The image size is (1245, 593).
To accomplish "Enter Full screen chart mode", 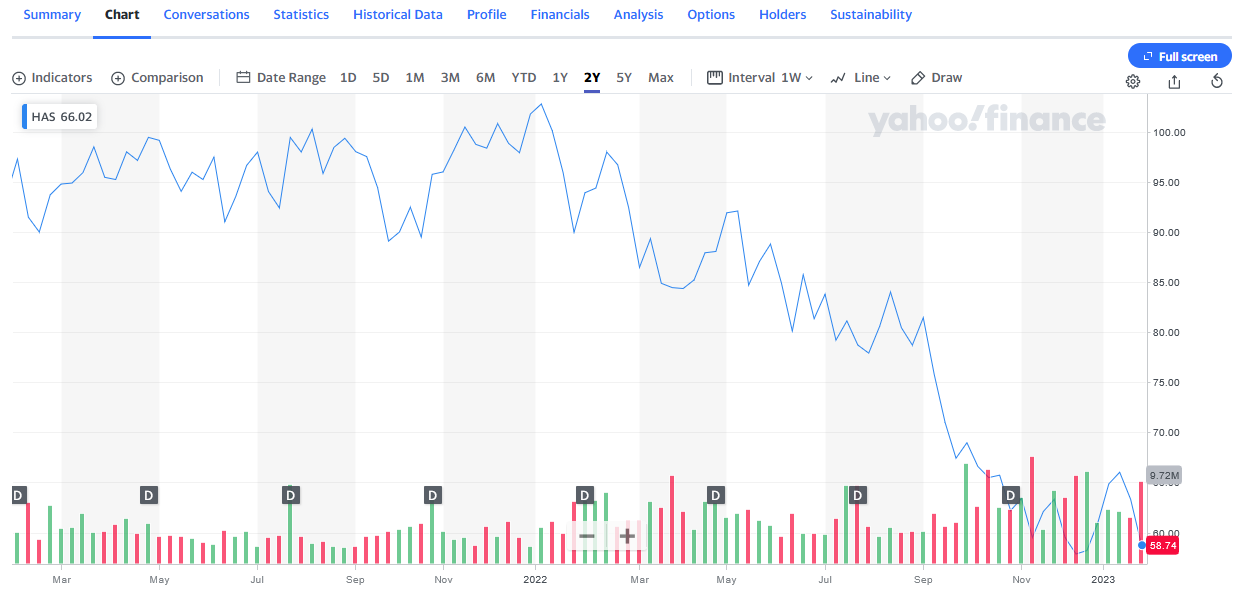I will (1179, 56).
